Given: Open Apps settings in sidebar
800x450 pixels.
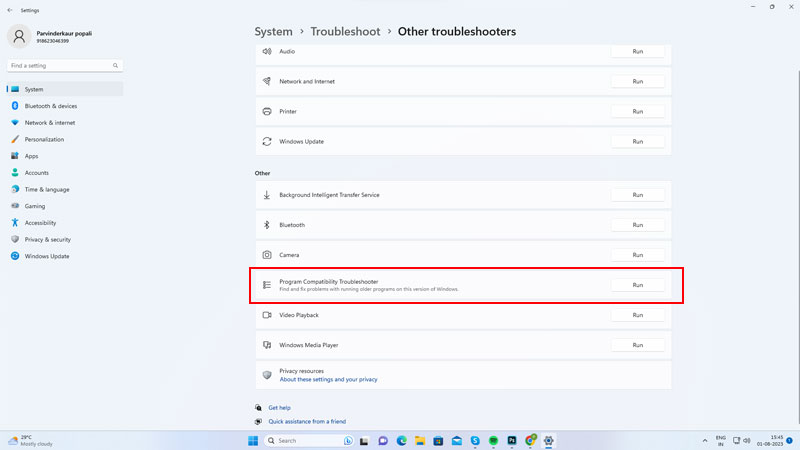Looking at the screenshot, I should click(x=65, y=156).
